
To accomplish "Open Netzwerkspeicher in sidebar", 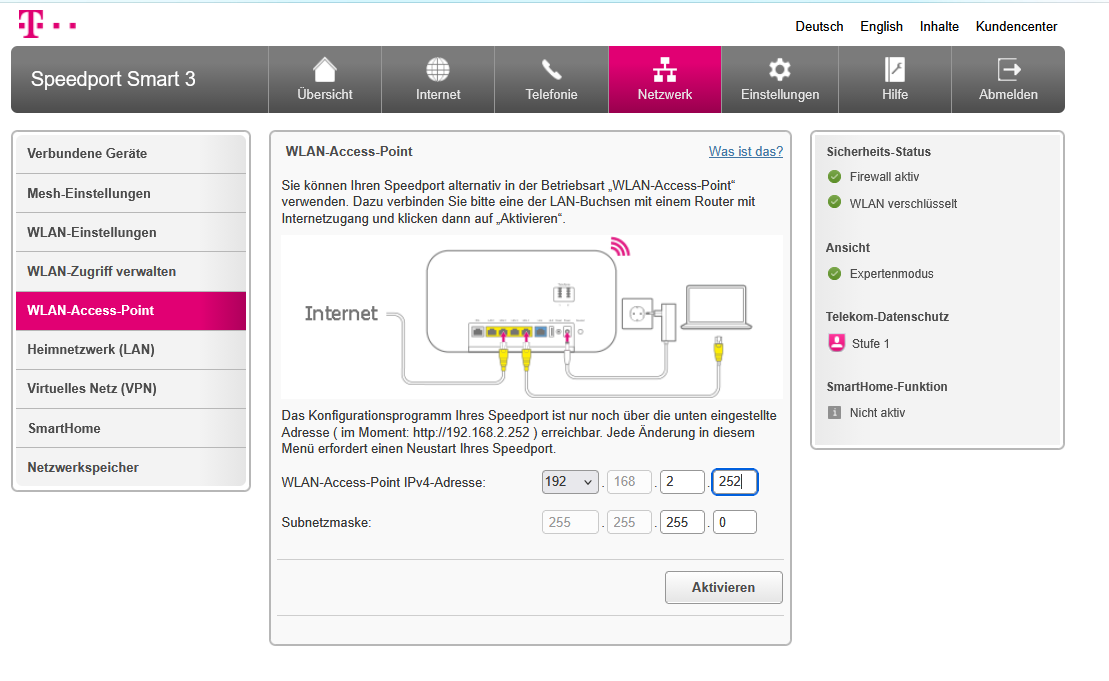I will [131, 467].
